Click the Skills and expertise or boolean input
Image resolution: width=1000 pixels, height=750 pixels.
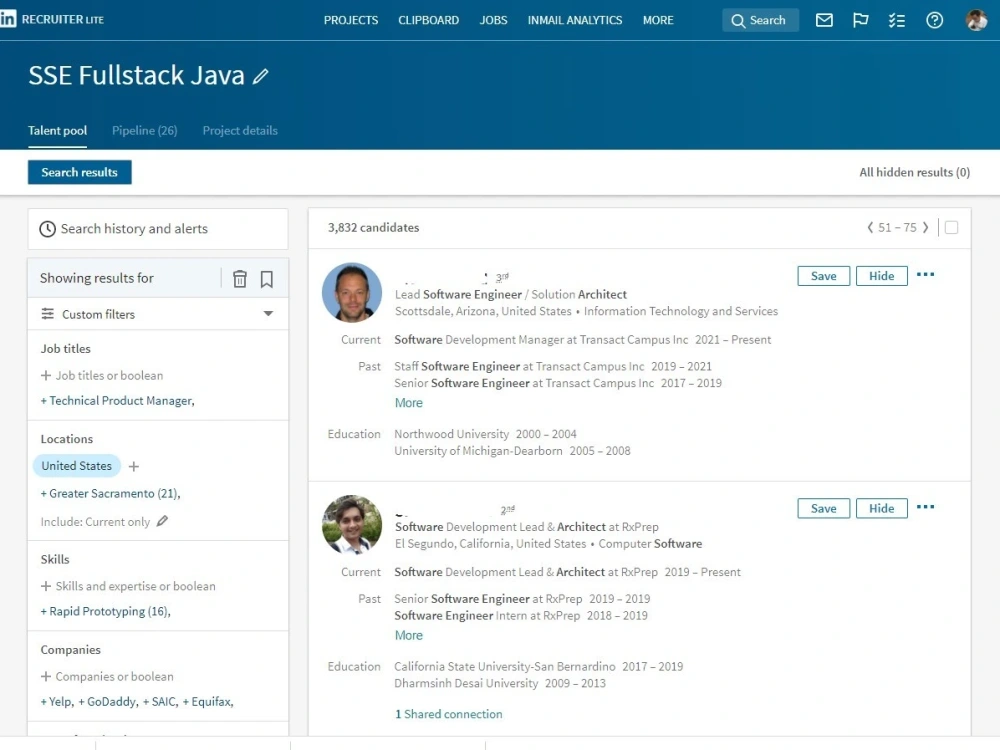tap(135, 586)
